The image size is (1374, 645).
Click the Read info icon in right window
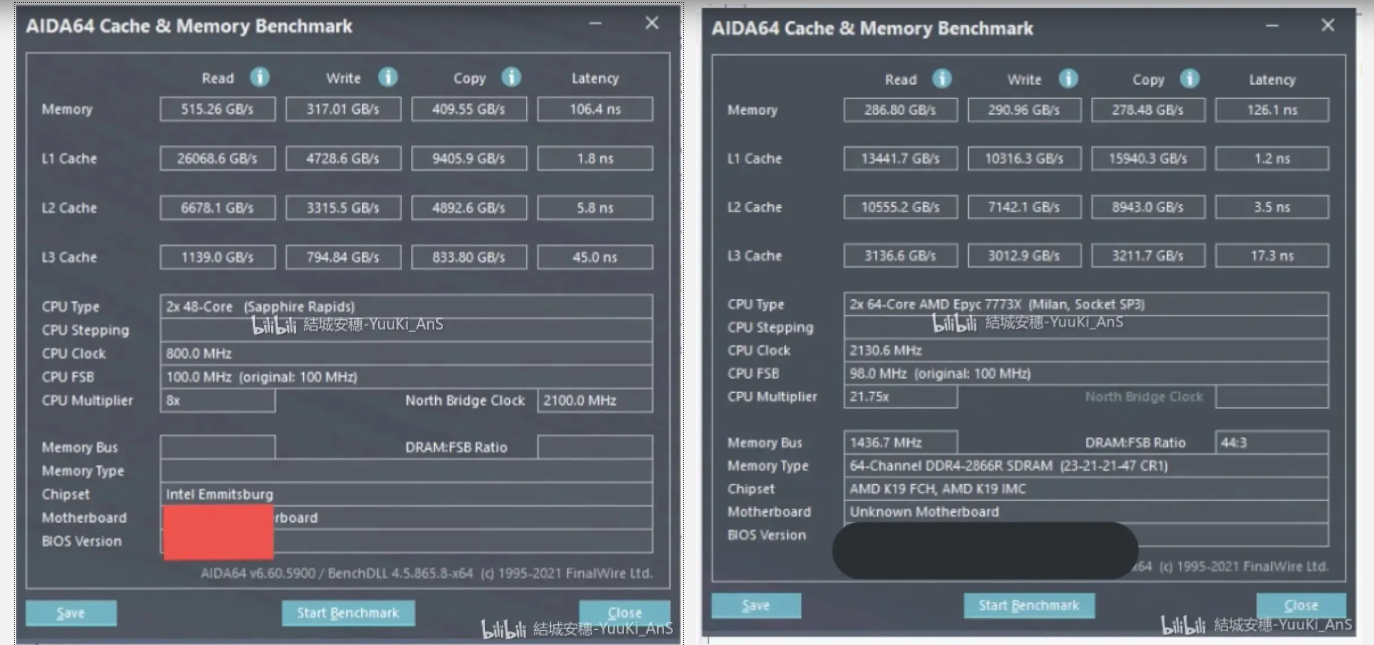942,79
